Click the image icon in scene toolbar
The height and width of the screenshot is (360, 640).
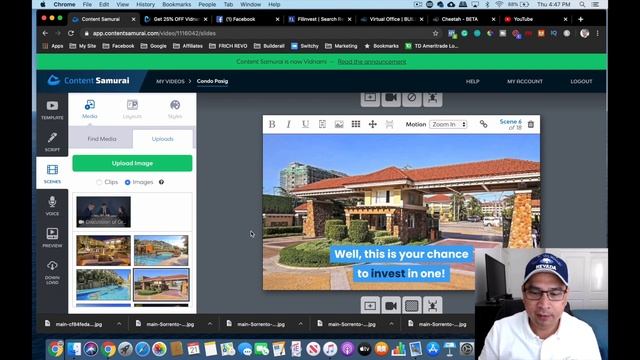click(x=339, y=124)
